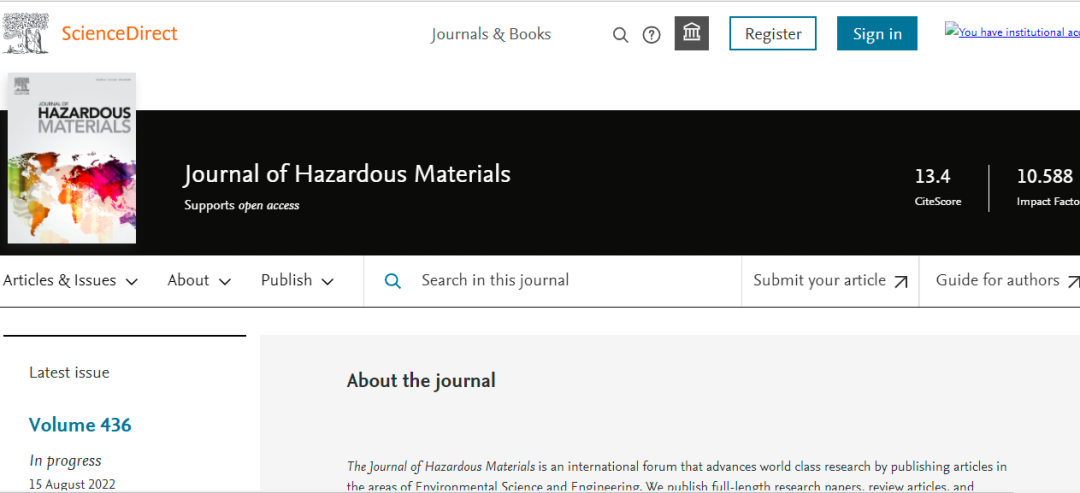Image resolution: width=1080 pixels, height=493 pixels.
Task: Open the help question mark icon
Action: 651,35
